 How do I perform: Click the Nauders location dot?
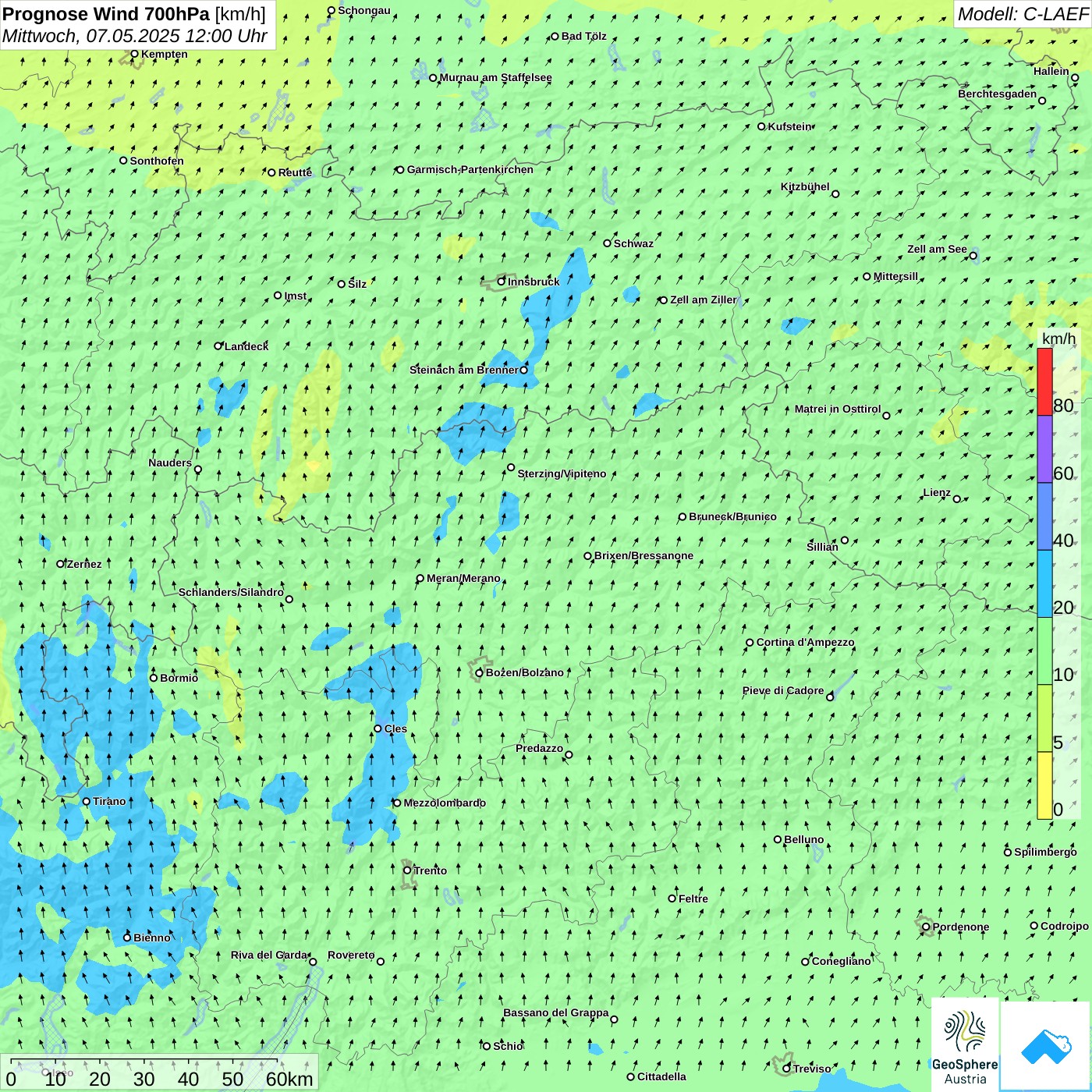[x=198, y=470]
